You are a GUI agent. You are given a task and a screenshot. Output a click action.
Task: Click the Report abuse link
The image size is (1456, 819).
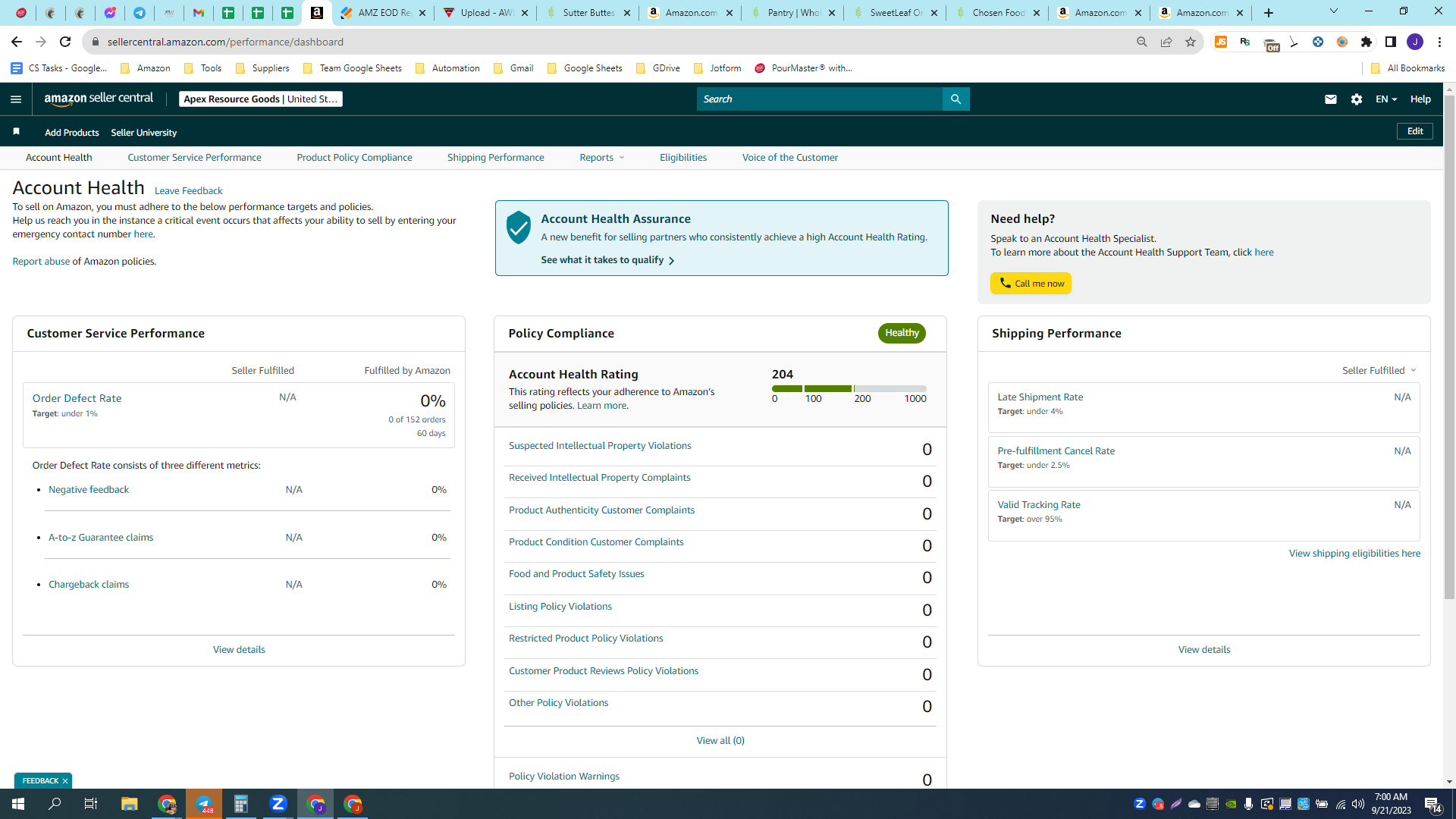click(41, 262)
